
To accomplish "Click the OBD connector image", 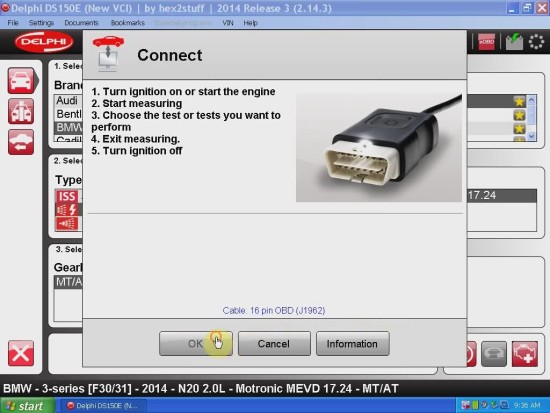I will (x=378, y=148).
